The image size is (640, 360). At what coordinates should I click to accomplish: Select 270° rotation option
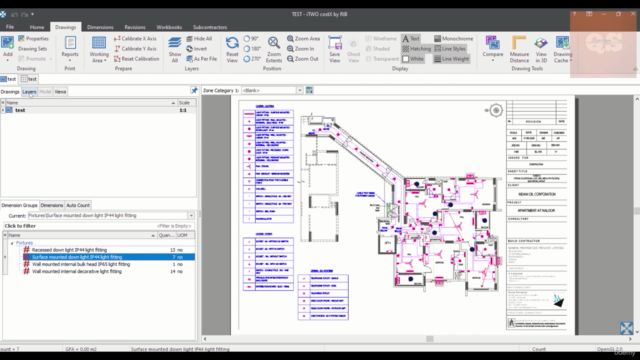(x=252, y=59)
